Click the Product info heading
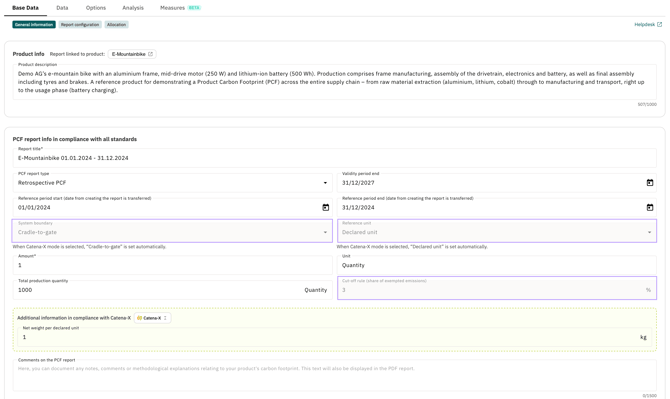Viewport: 670px width, 399px height. coord(28,54)
